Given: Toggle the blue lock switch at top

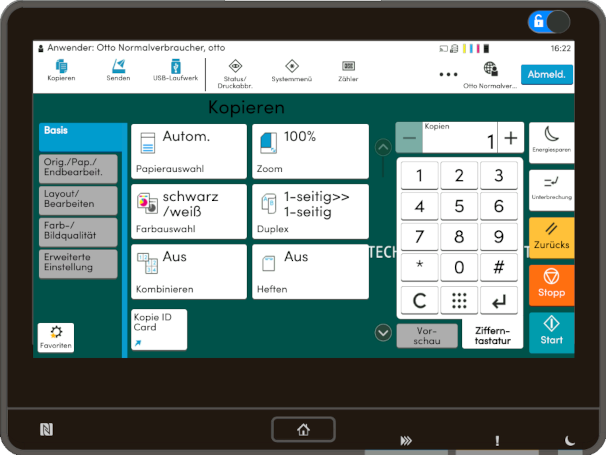Looking at the screenshot, I should pos(548,21).
